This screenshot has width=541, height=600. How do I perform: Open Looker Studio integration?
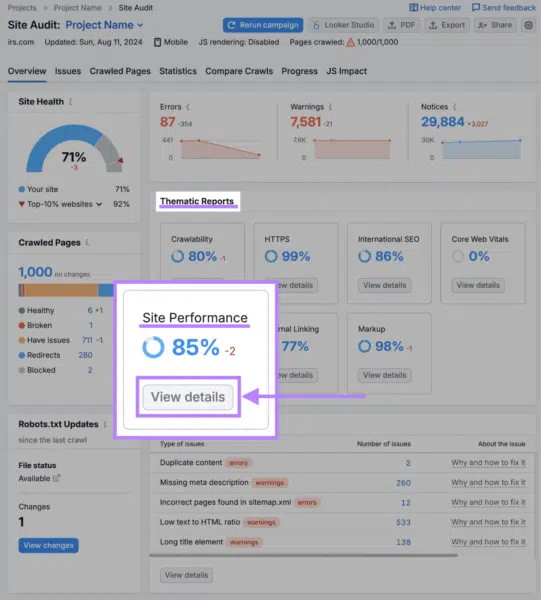coord(343,25)
